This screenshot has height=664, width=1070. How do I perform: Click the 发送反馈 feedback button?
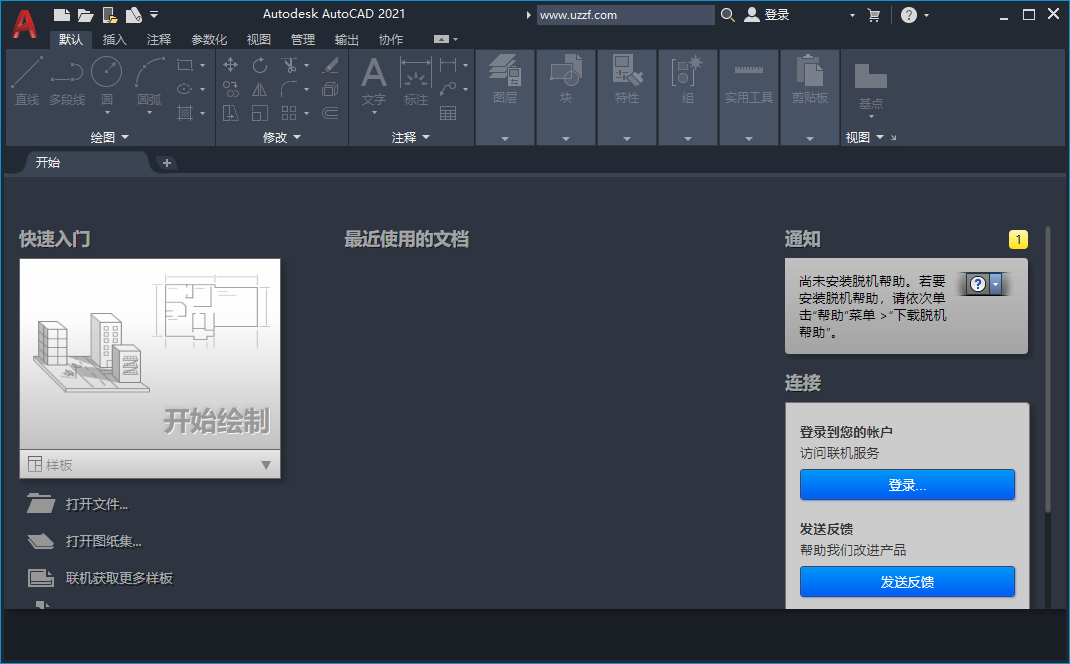click(906, 581)
